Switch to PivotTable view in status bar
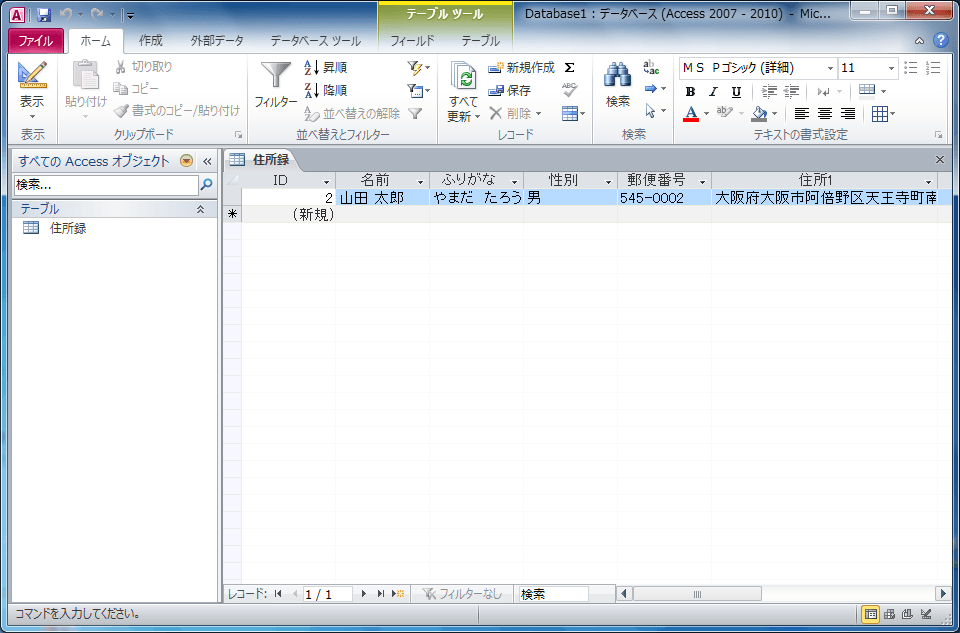 [x=889, y=614]
